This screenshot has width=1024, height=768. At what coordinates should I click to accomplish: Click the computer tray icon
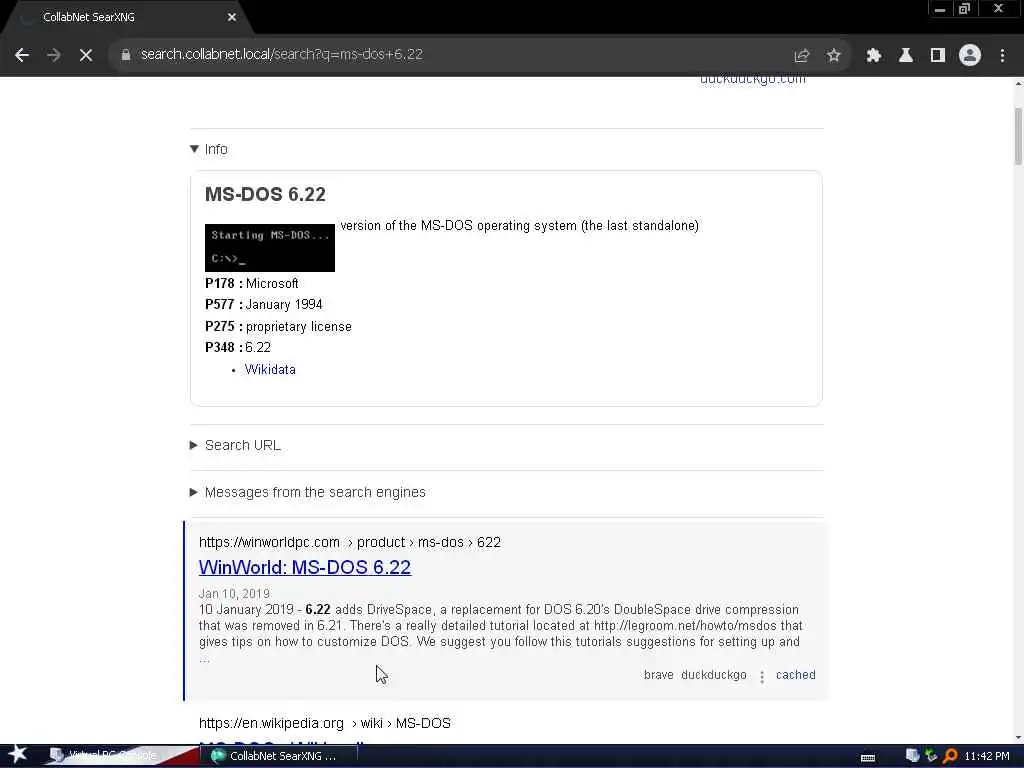pyautogui.click(x=913, y=756)
